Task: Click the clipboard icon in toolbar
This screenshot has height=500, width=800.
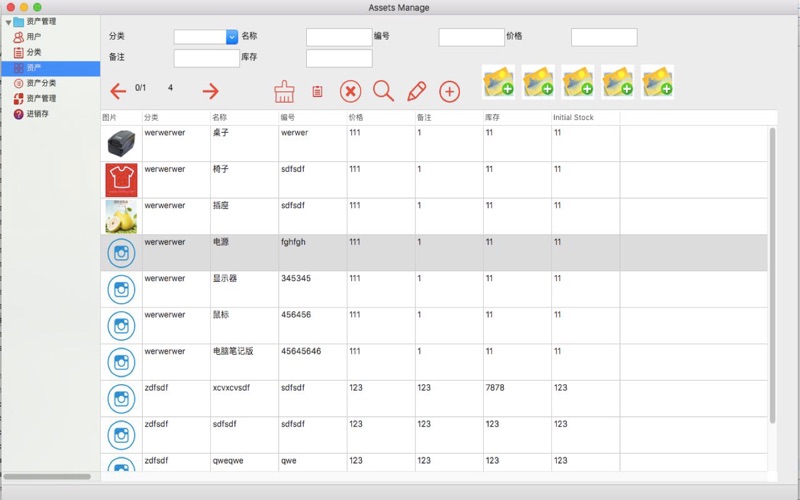Action: (317, 92)
